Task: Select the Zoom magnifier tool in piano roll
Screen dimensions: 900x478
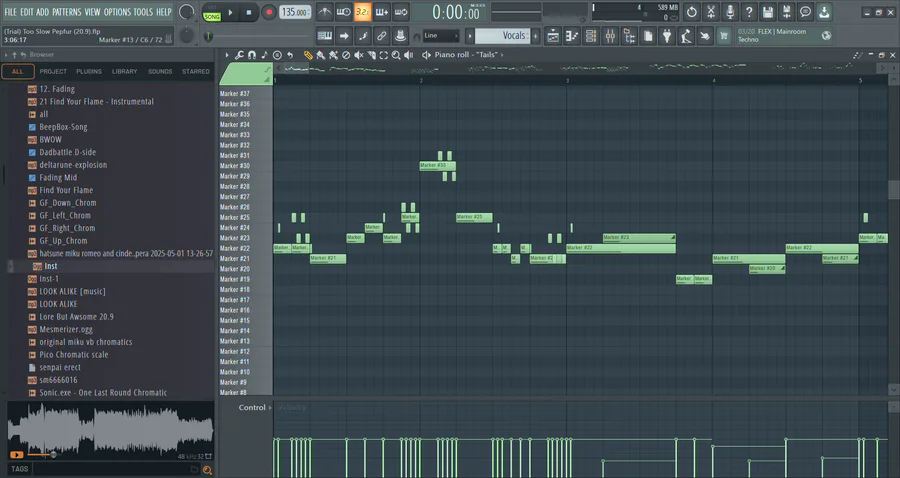Action: (396, 55)
